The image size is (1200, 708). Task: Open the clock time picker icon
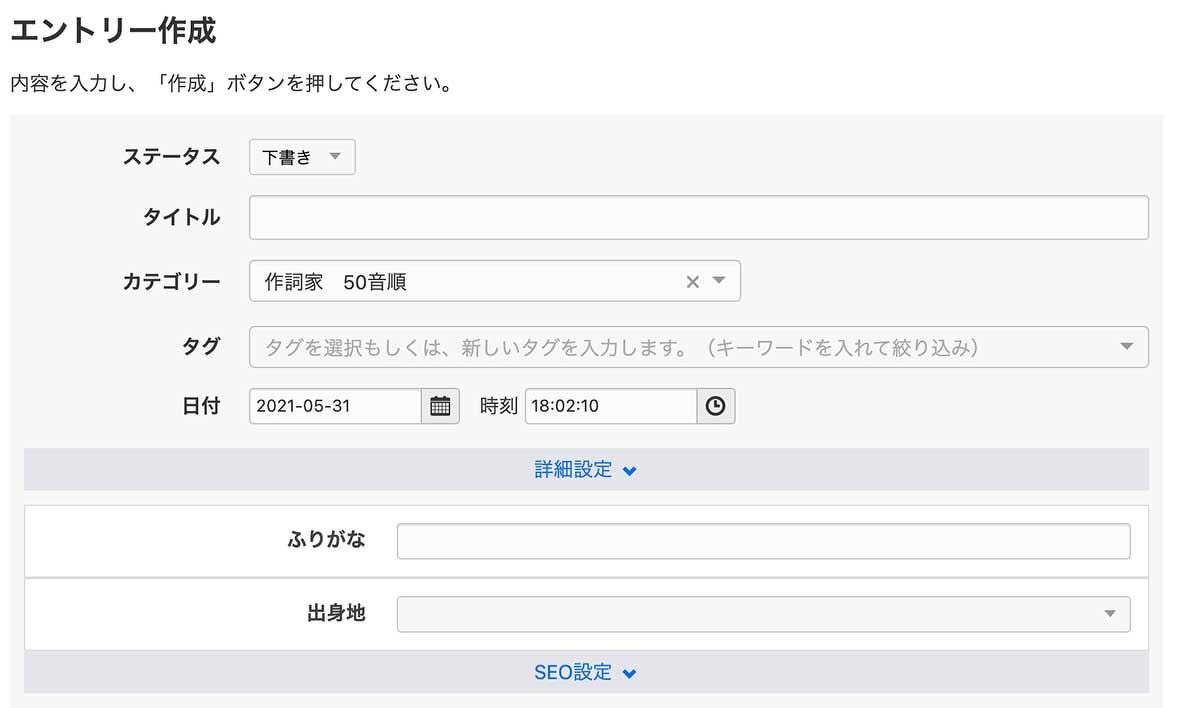pos(715,406)
